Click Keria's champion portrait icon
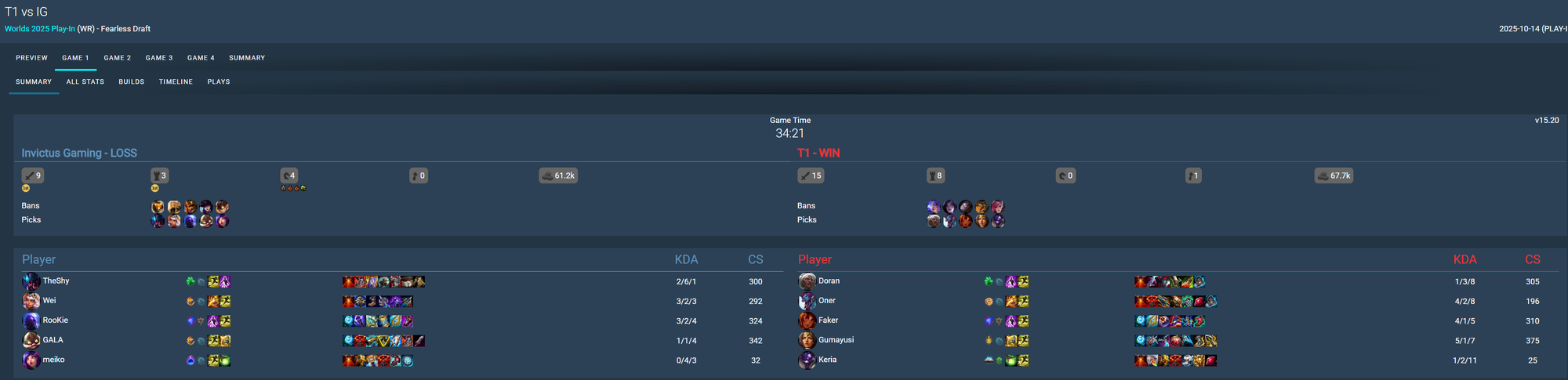Screen dimensions: 1568x380 click(808, 360)
